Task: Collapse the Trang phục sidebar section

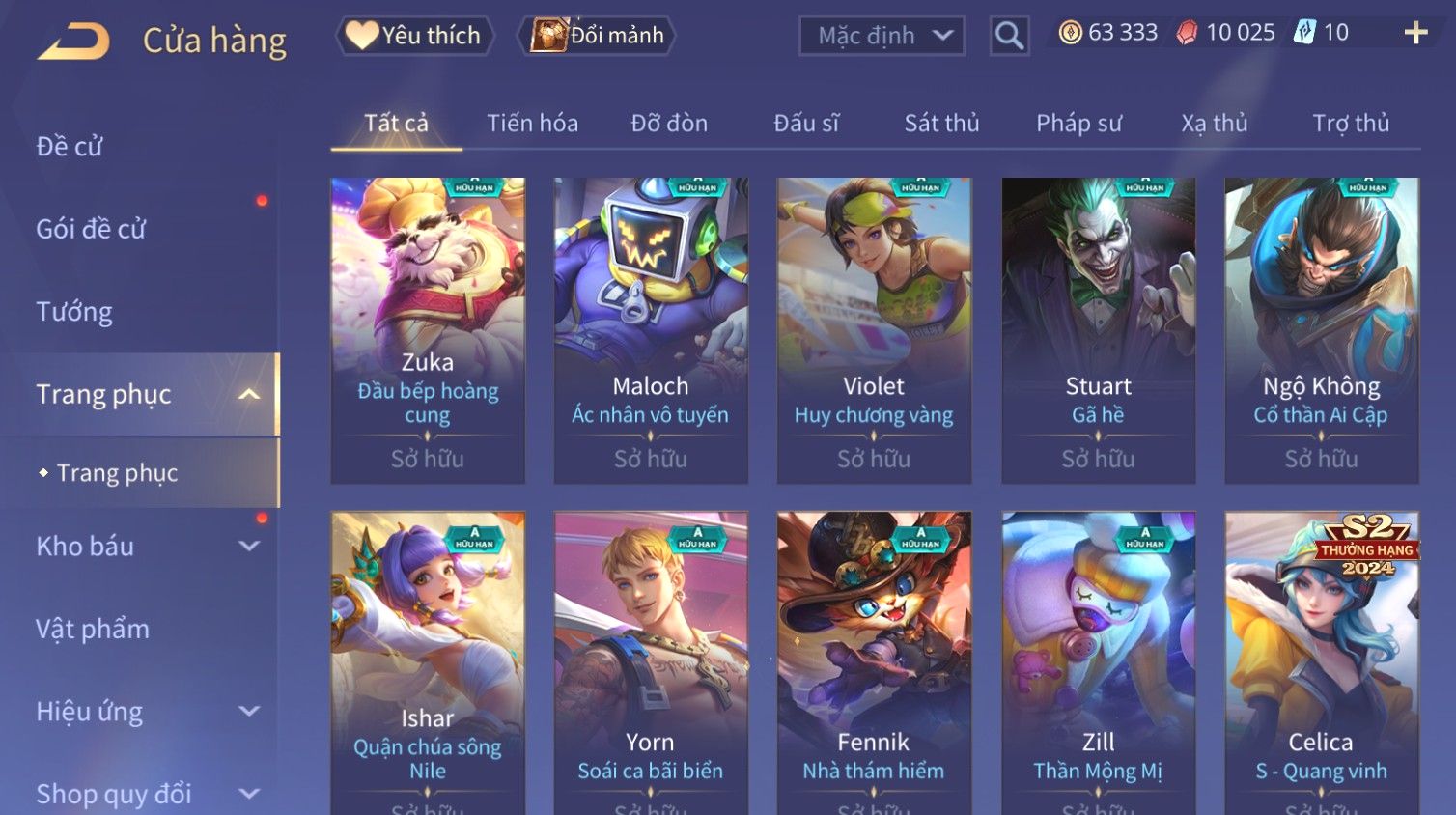Action: pos(249,394)
